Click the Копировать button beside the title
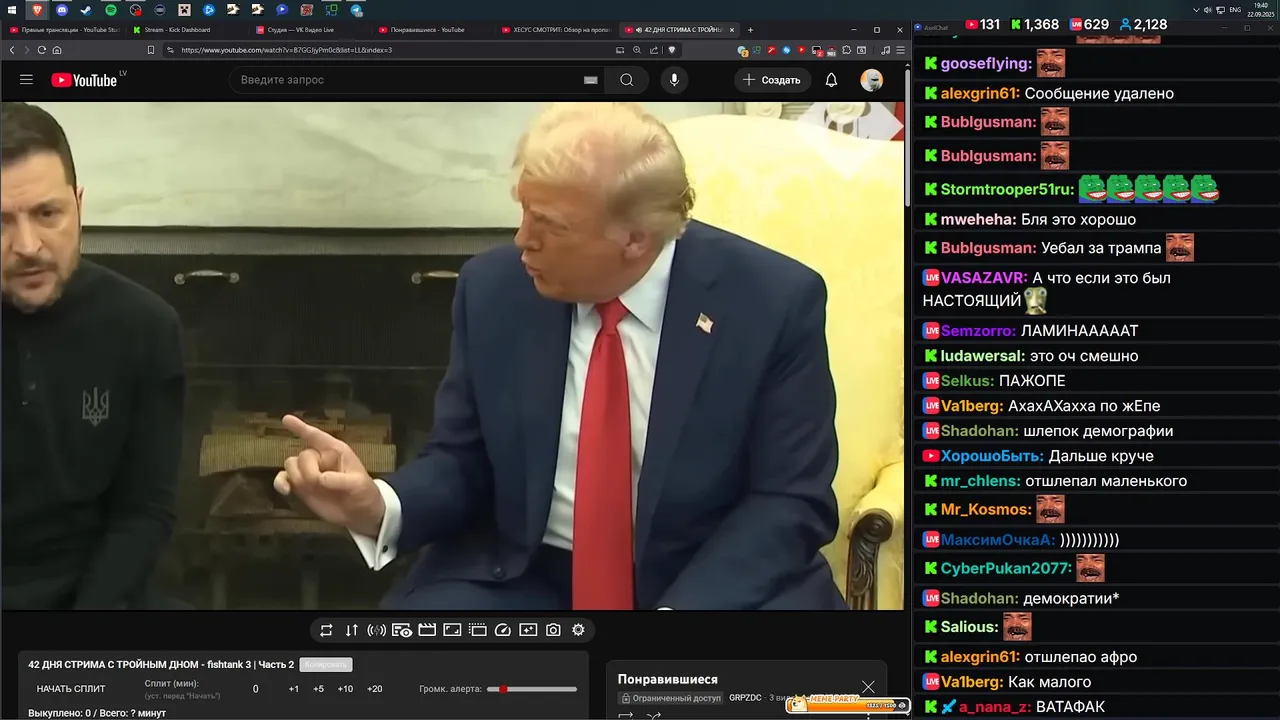 (x=326, y=665)
